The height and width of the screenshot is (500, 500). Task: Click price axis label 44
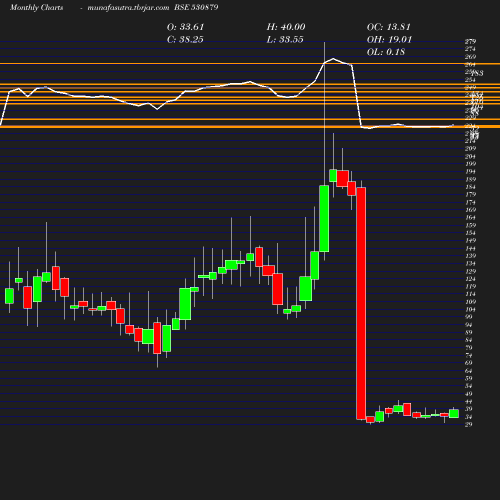pos(469,402)
